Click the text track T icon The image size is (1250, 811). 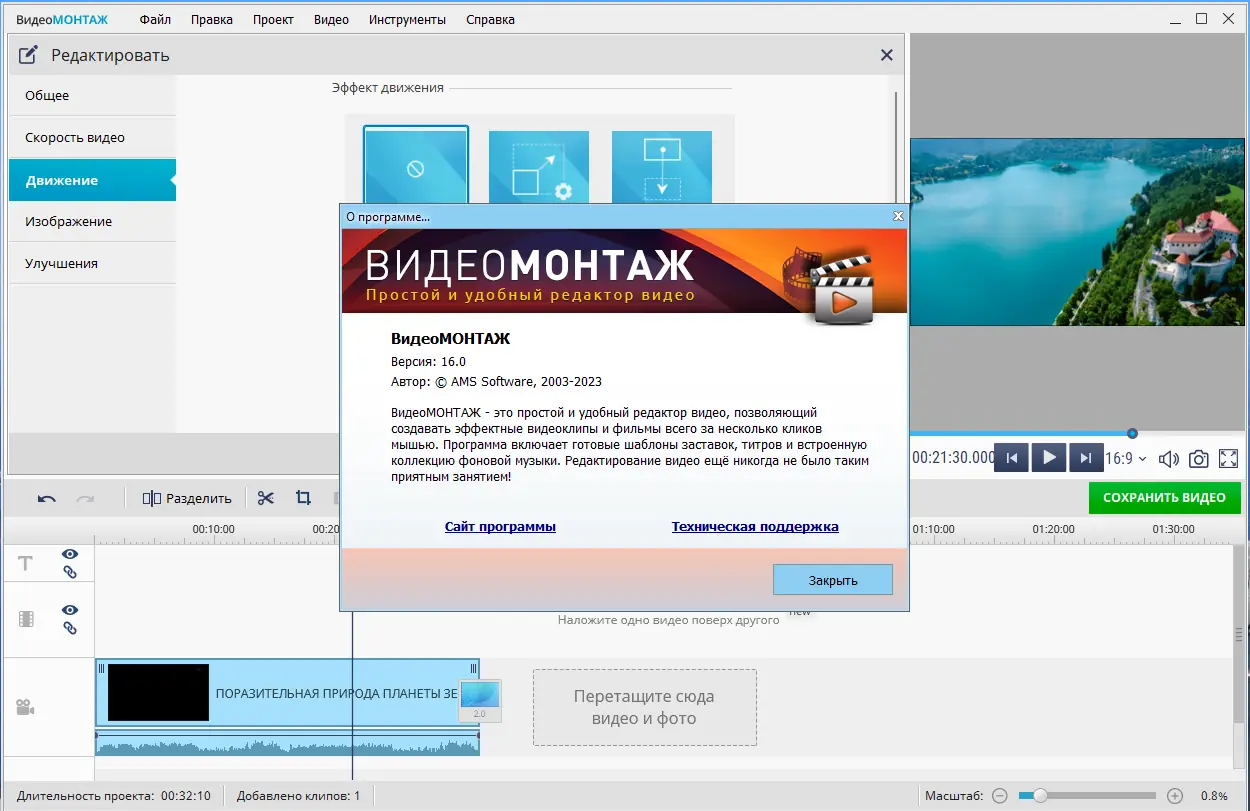(26, 564)
